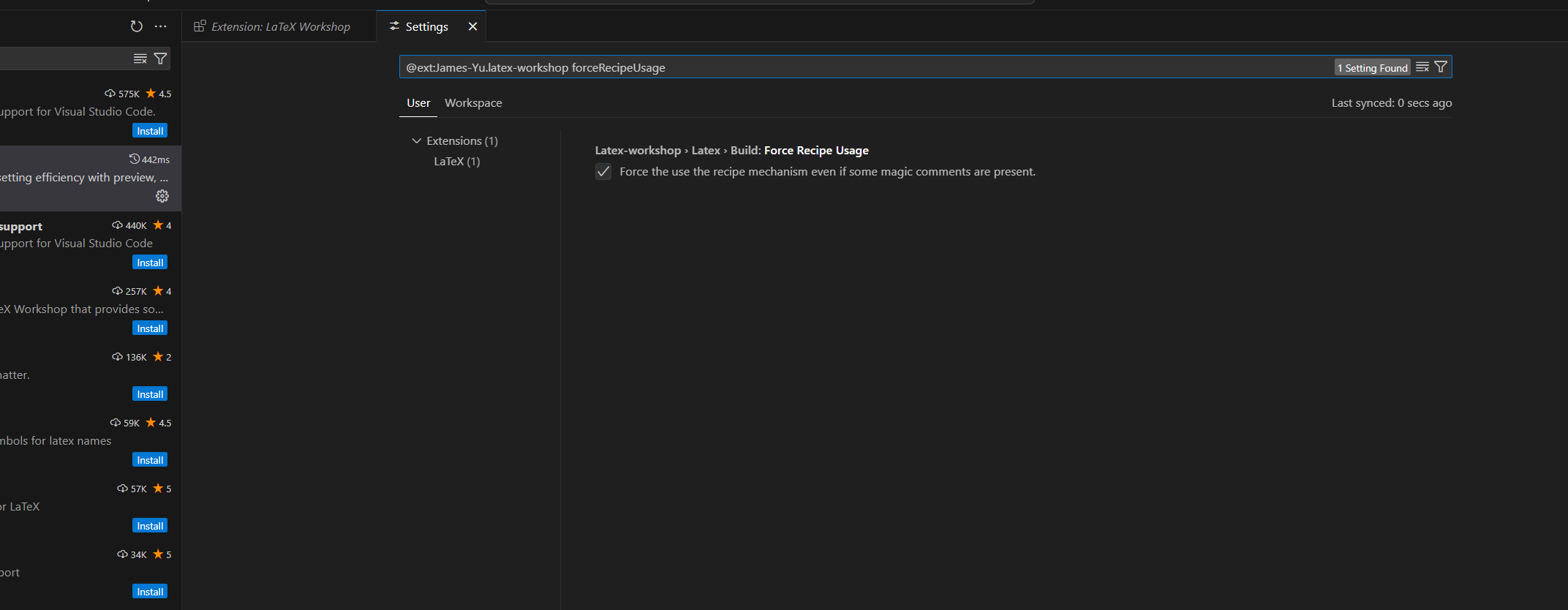This screenshot has height=610, width=1568.
Task: Click the refresh extensions icon
Action: click(x=136, y=26)
